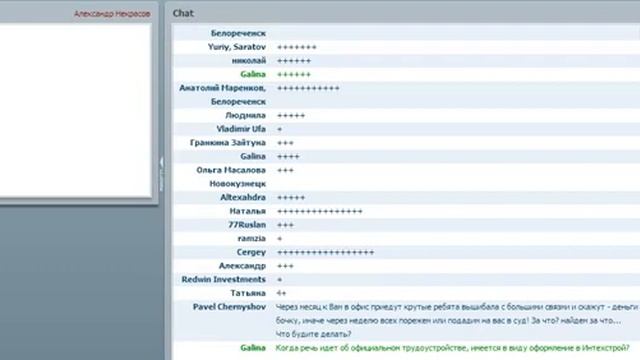
Task: Select the Наталья chat name
Action: pyautogui.click(x=248, y=211)
